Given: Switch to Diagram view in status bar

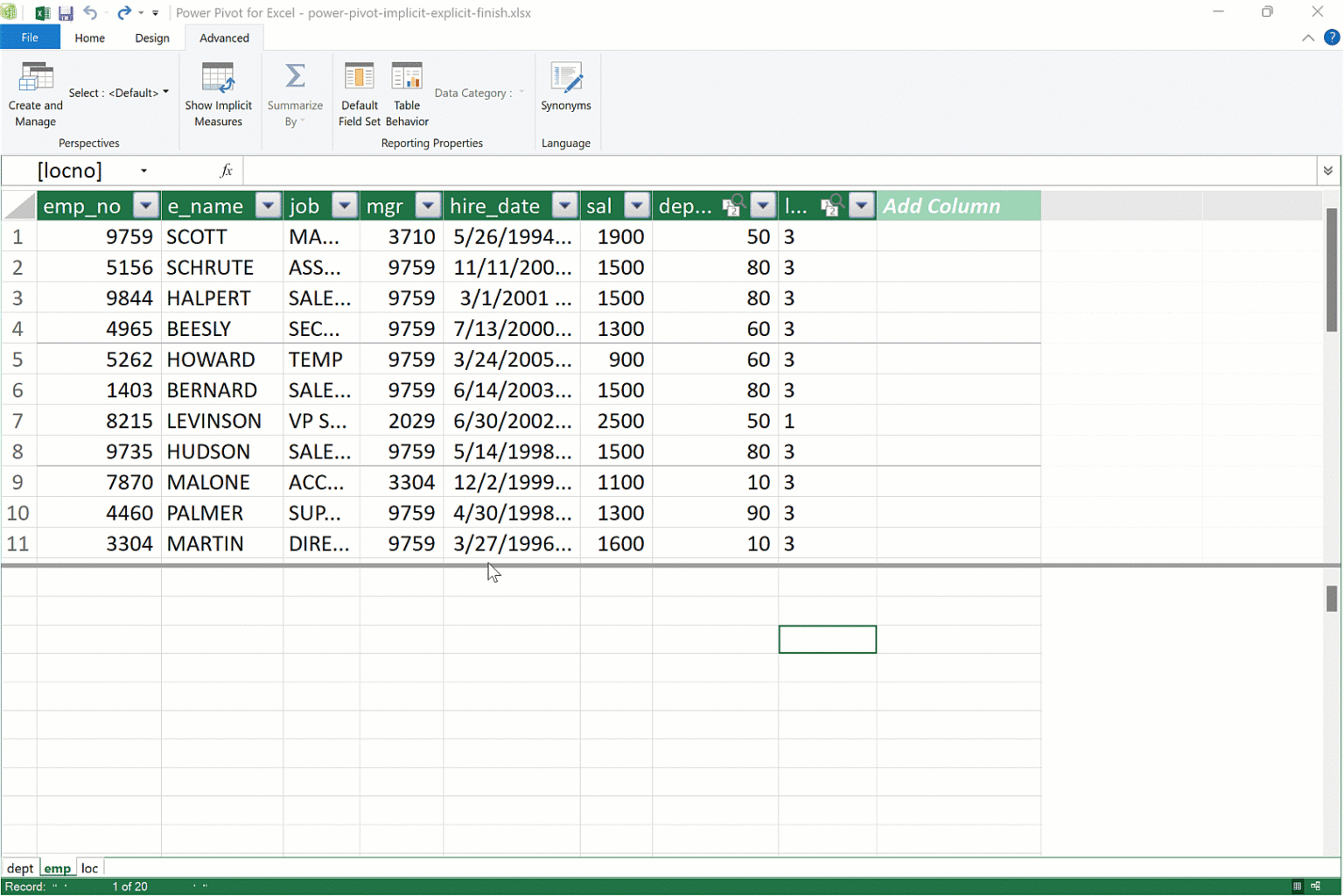Looking at the screenshot, I should pyautogui.click(x=1315, y=886).
